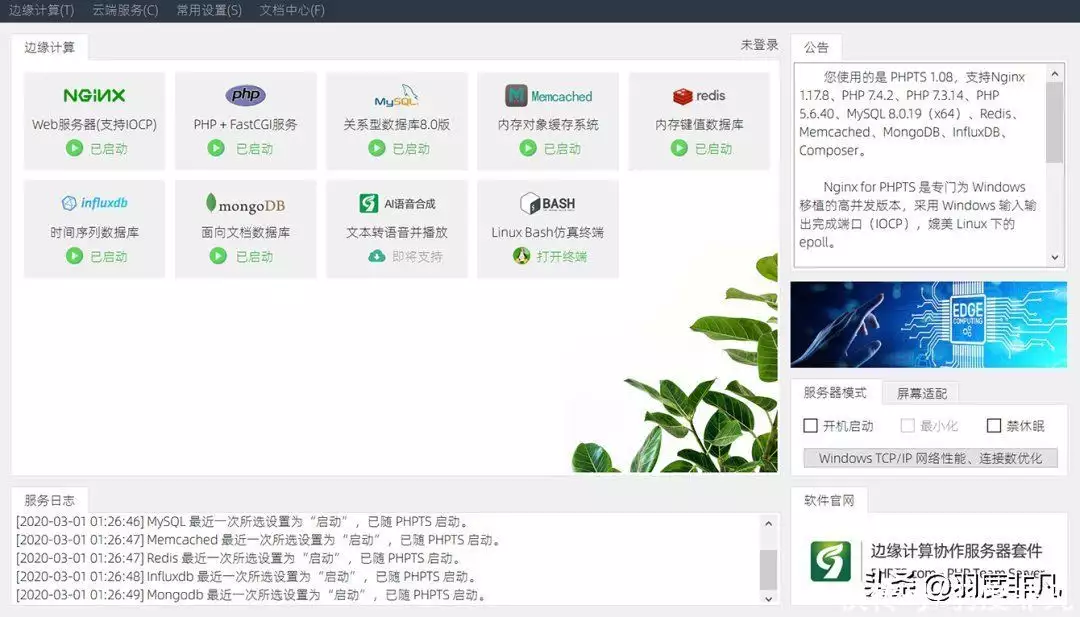Click 即将支持 under 文本转语音并播放
Viewport: 1080px width, 617px height.
pos(417,256)
